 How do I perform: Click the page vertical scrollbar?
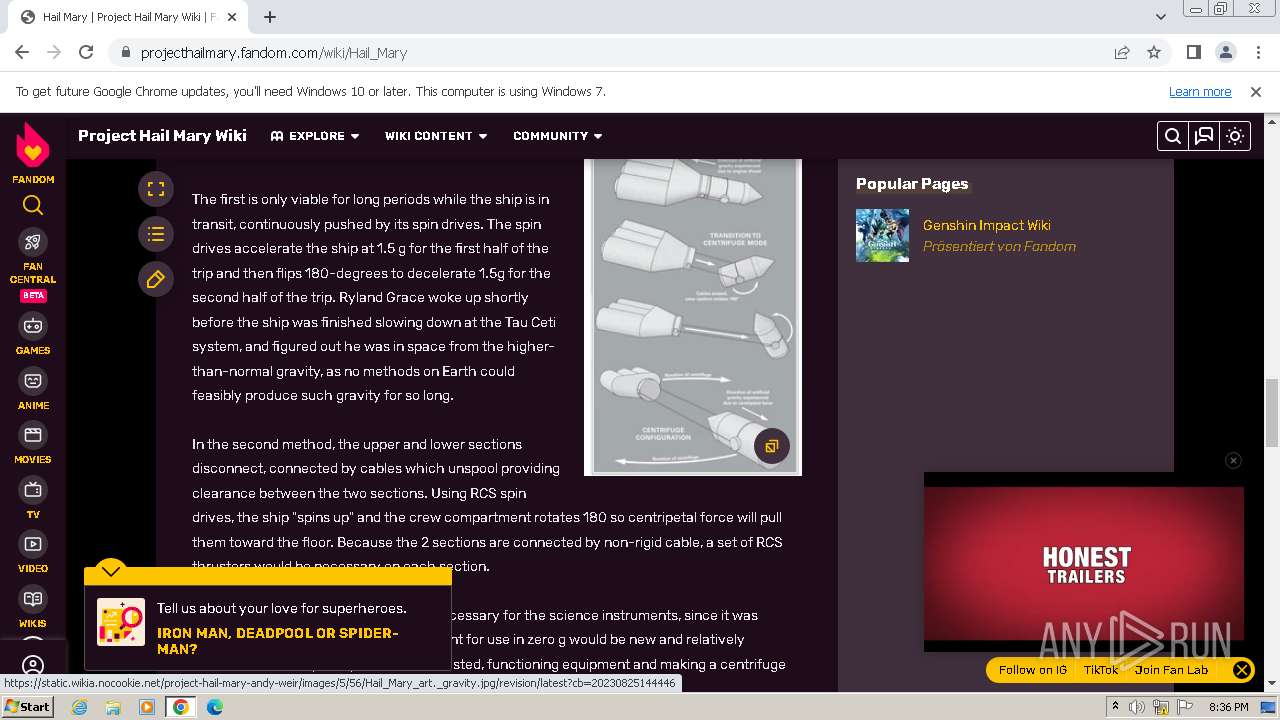[1272, 412]
